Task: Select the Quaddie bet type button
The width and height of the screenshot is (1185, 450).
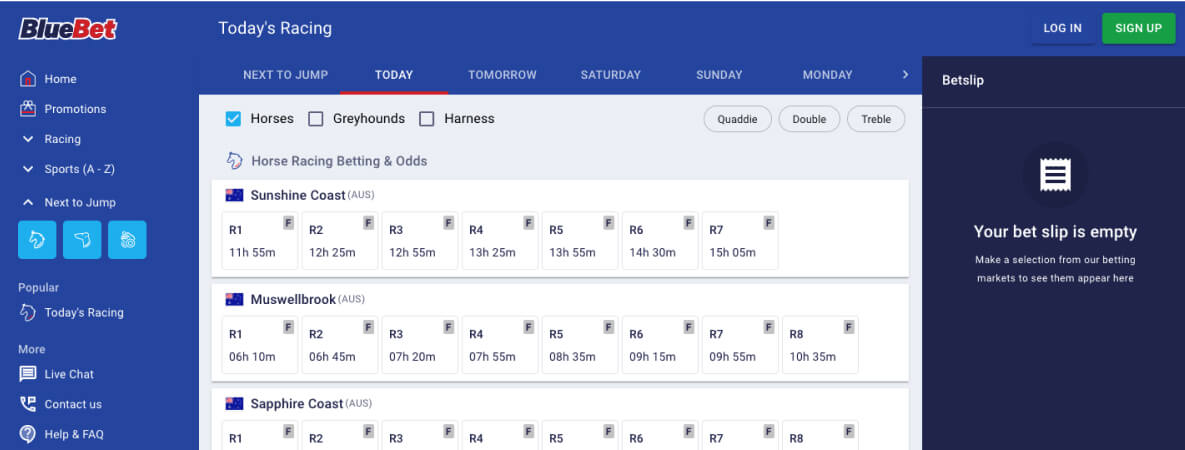Action: click(x=737, y=119)
